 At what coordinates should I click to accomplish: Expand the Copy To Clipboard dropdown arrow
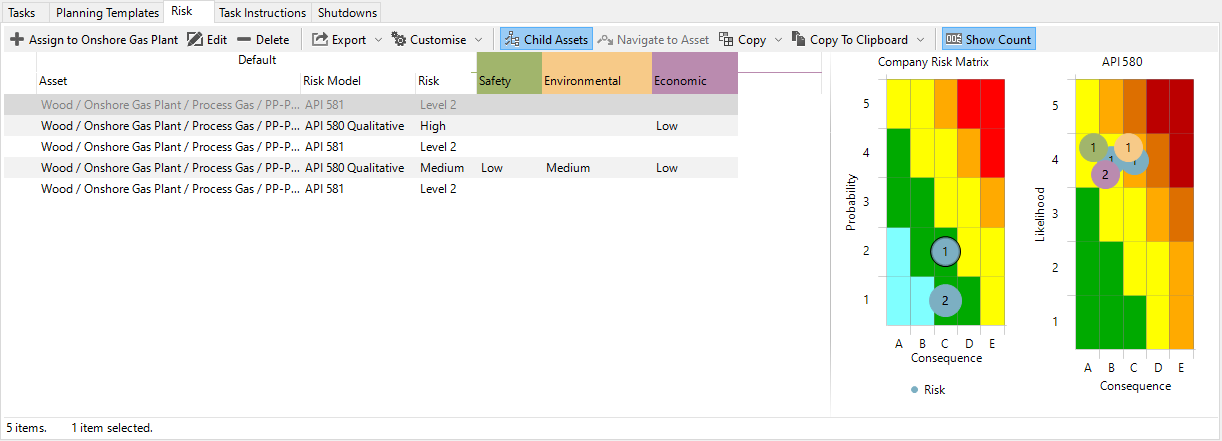point(919,40)
